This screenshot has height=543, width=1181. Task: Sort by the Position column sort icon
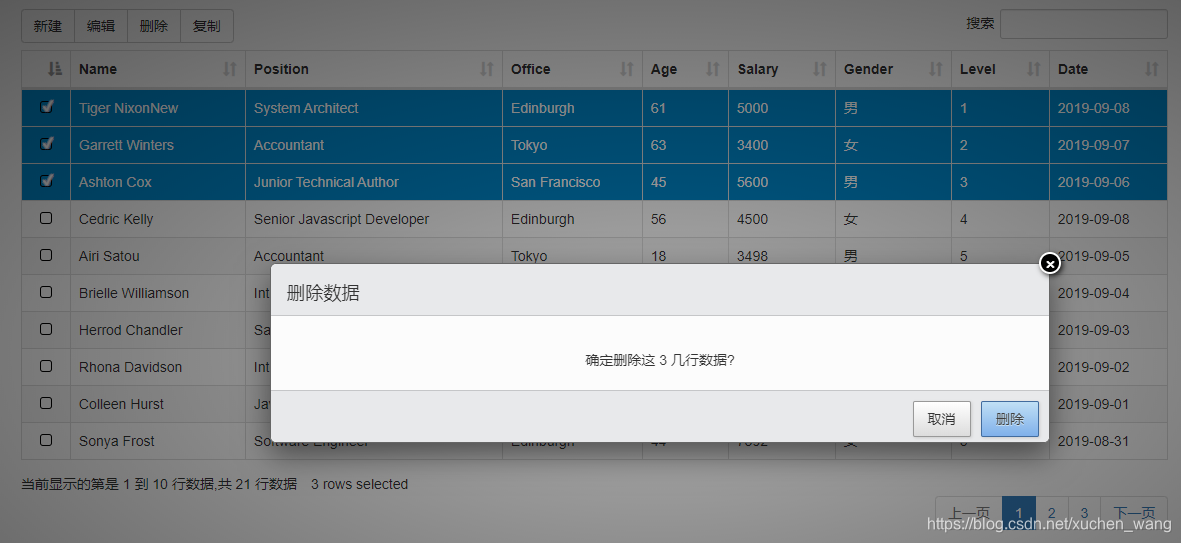click(487, 69)
